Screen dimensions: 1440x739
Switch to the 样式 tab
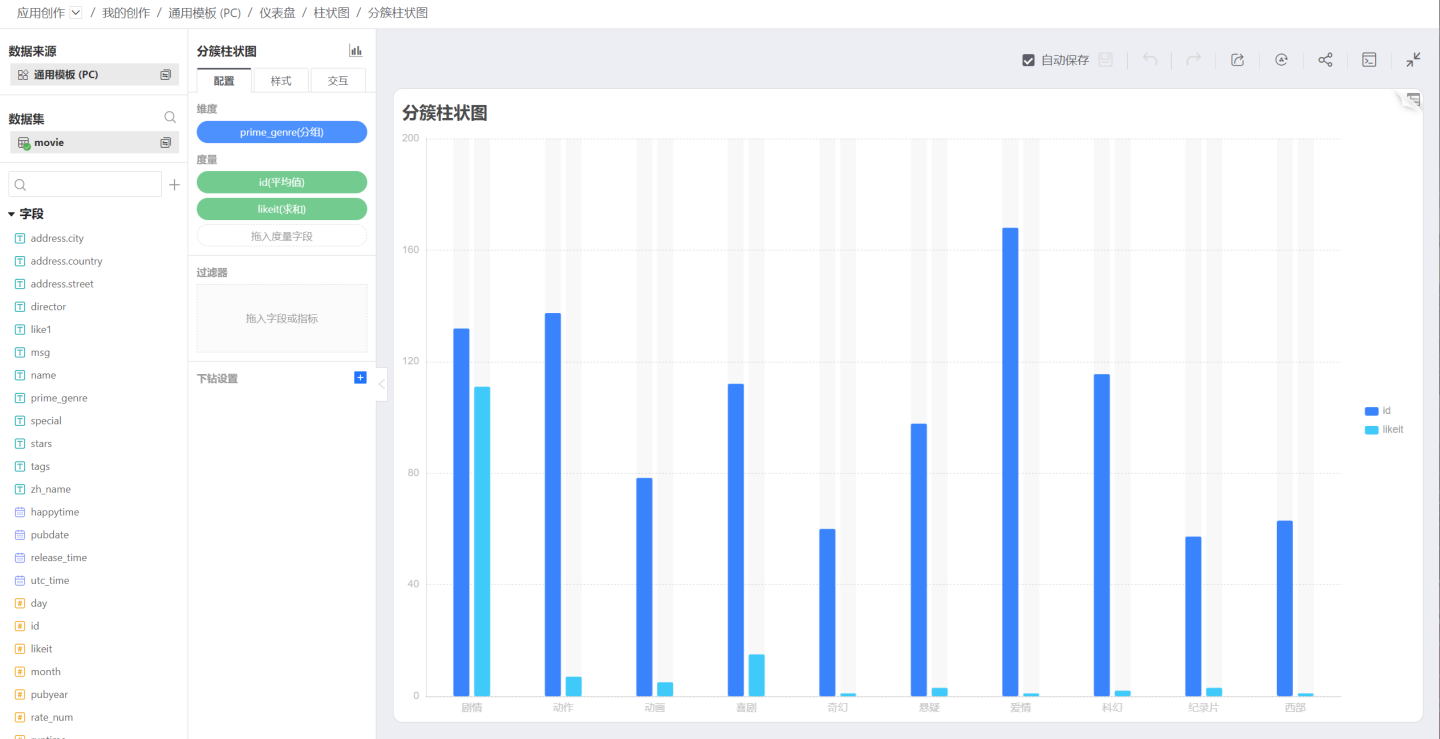coord(281,81)
